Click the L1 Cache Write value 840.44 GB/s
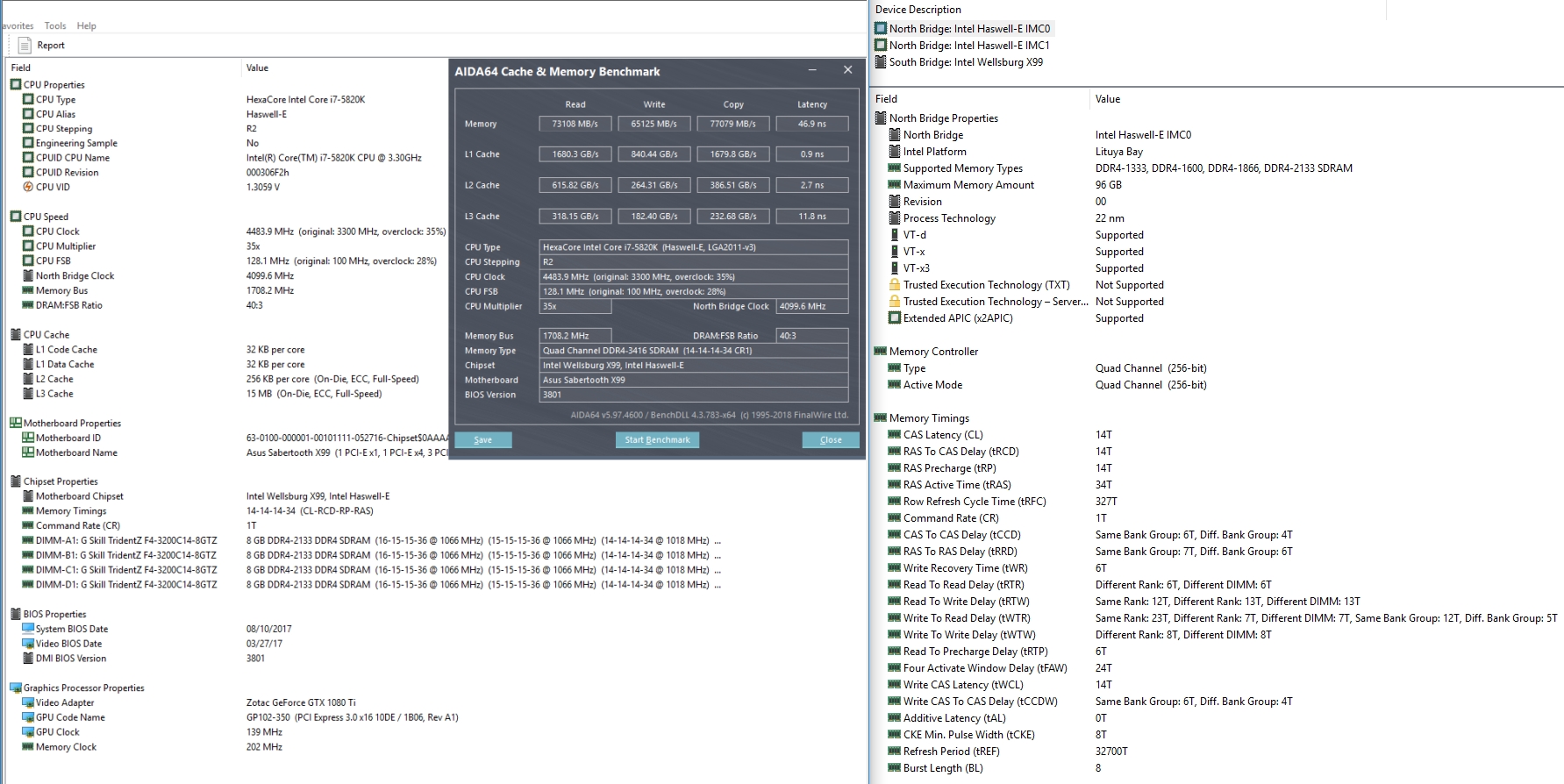Viewport: 1564px width, 784px height. click(x=654, y=154)
